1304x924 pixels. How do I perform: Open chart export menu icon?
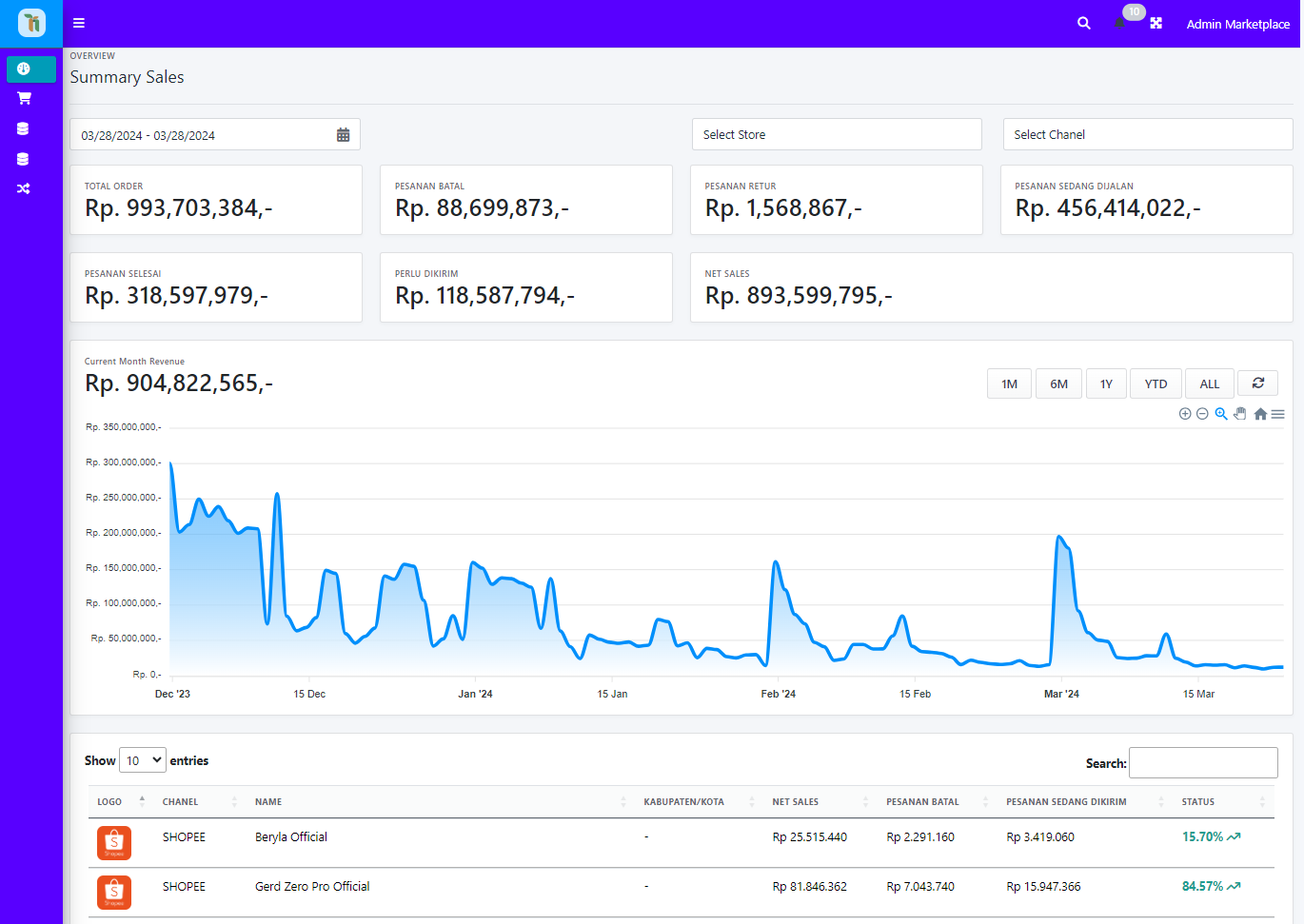pyautogui.click(x=1278, y=414)
